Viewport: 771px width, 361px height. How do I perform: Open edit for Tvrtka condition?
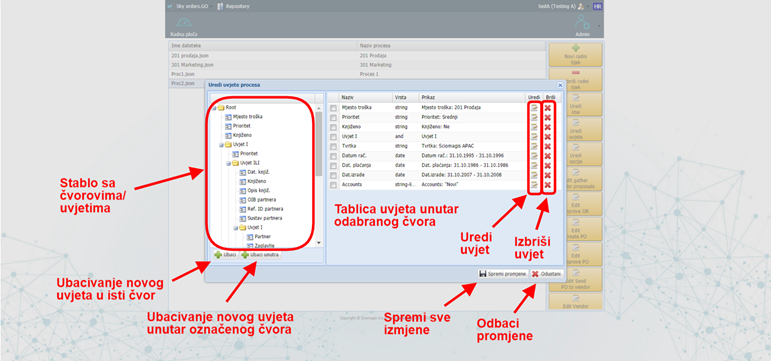tap(534, 146)
